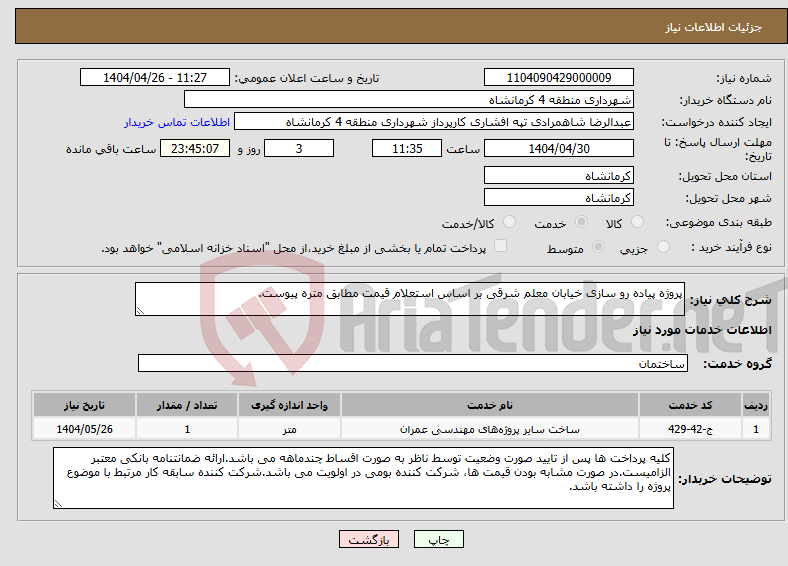
Task: Select the کالا/خدمت radio option
Action: point(510,222)
